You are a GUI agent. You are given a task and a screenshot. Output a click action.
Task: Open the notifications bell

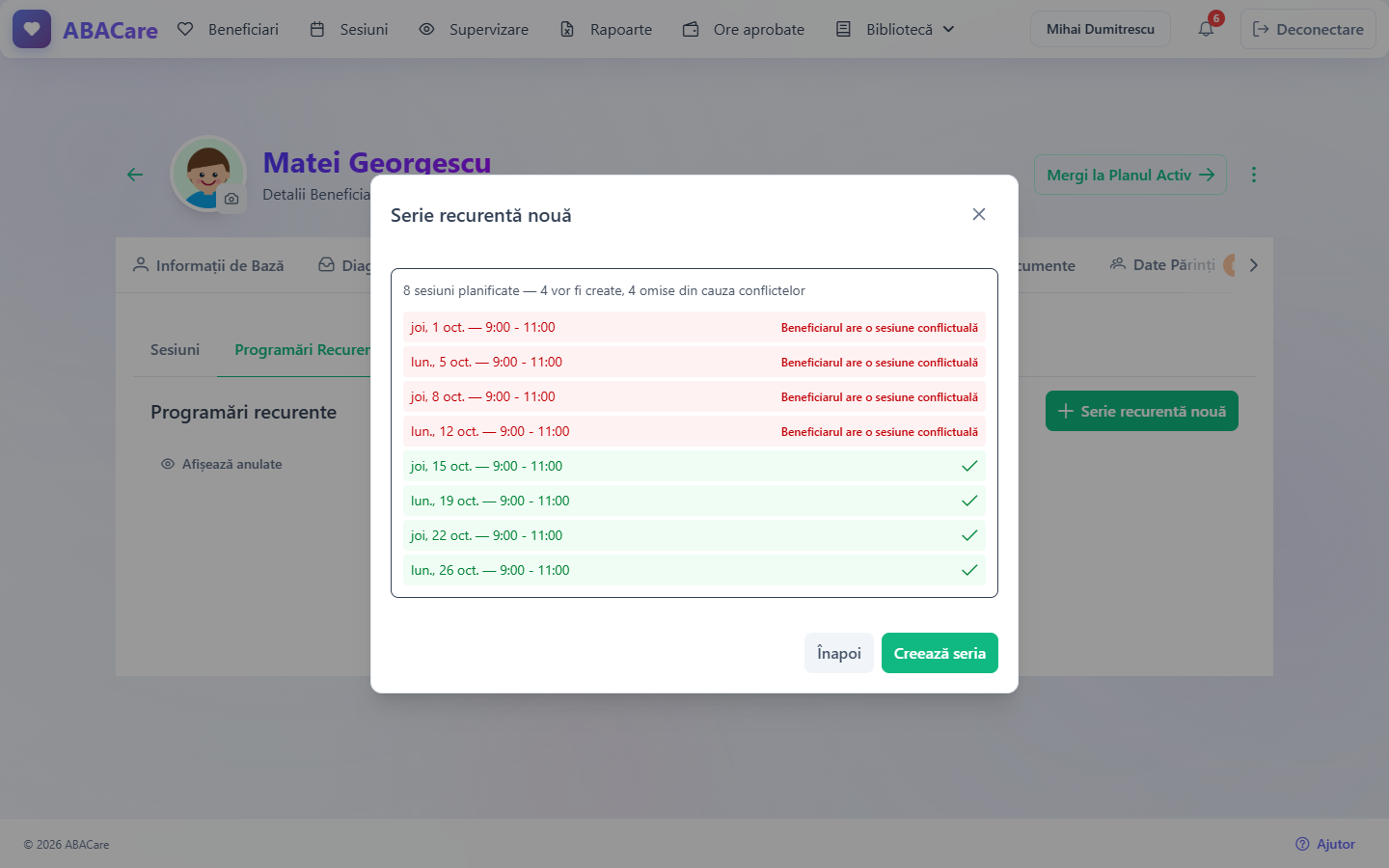click(1206, 29)
